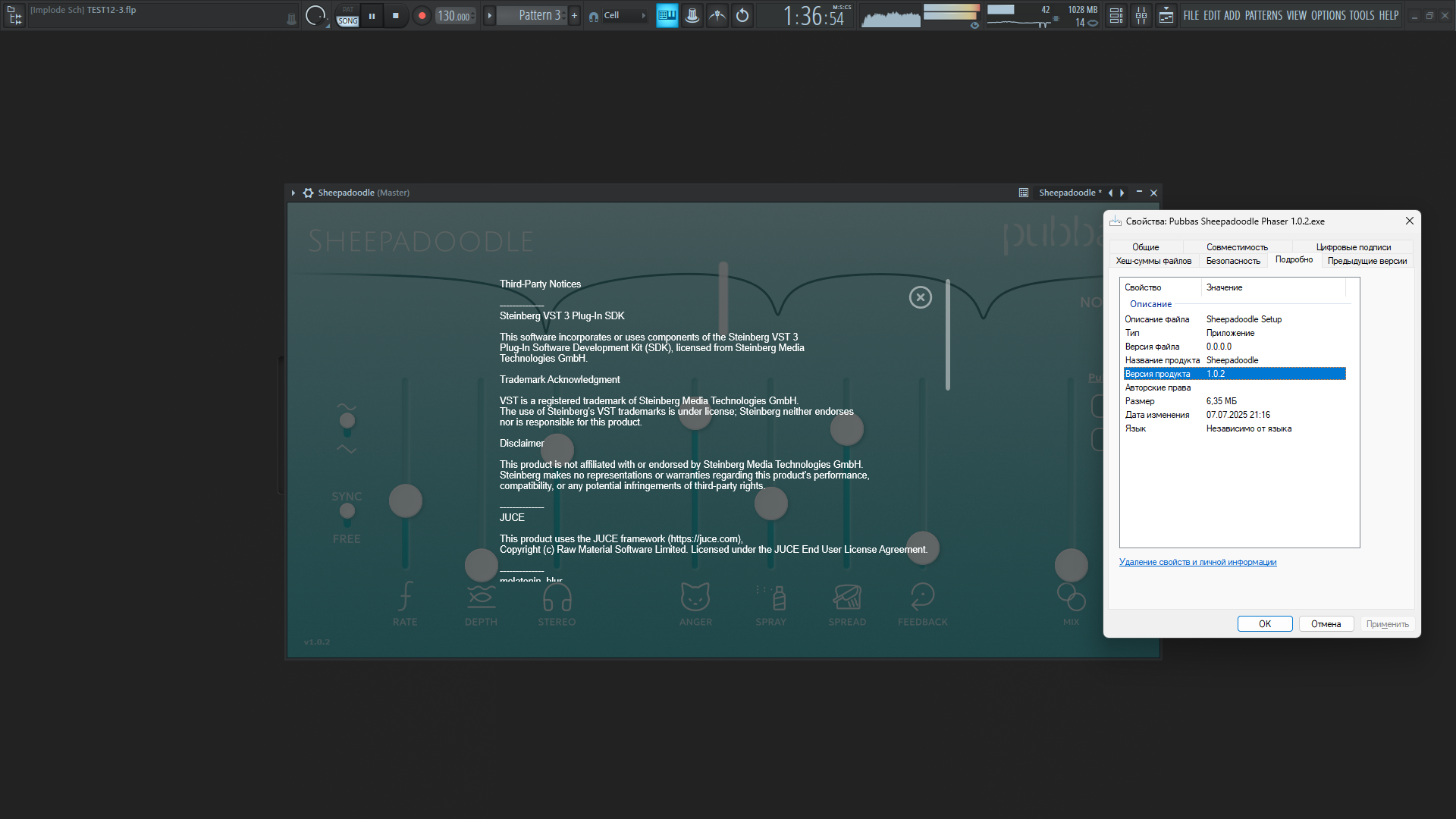This screenshot has height=819, width=1456.
Task: Click the STEREO headphones icon in Sheepadoodle
Action: click(557, 597)
